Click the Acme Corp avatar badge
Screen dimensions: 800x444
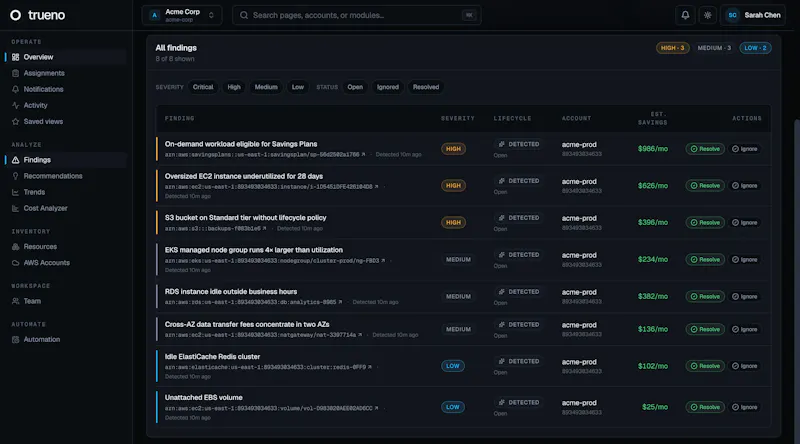(155, 15)
